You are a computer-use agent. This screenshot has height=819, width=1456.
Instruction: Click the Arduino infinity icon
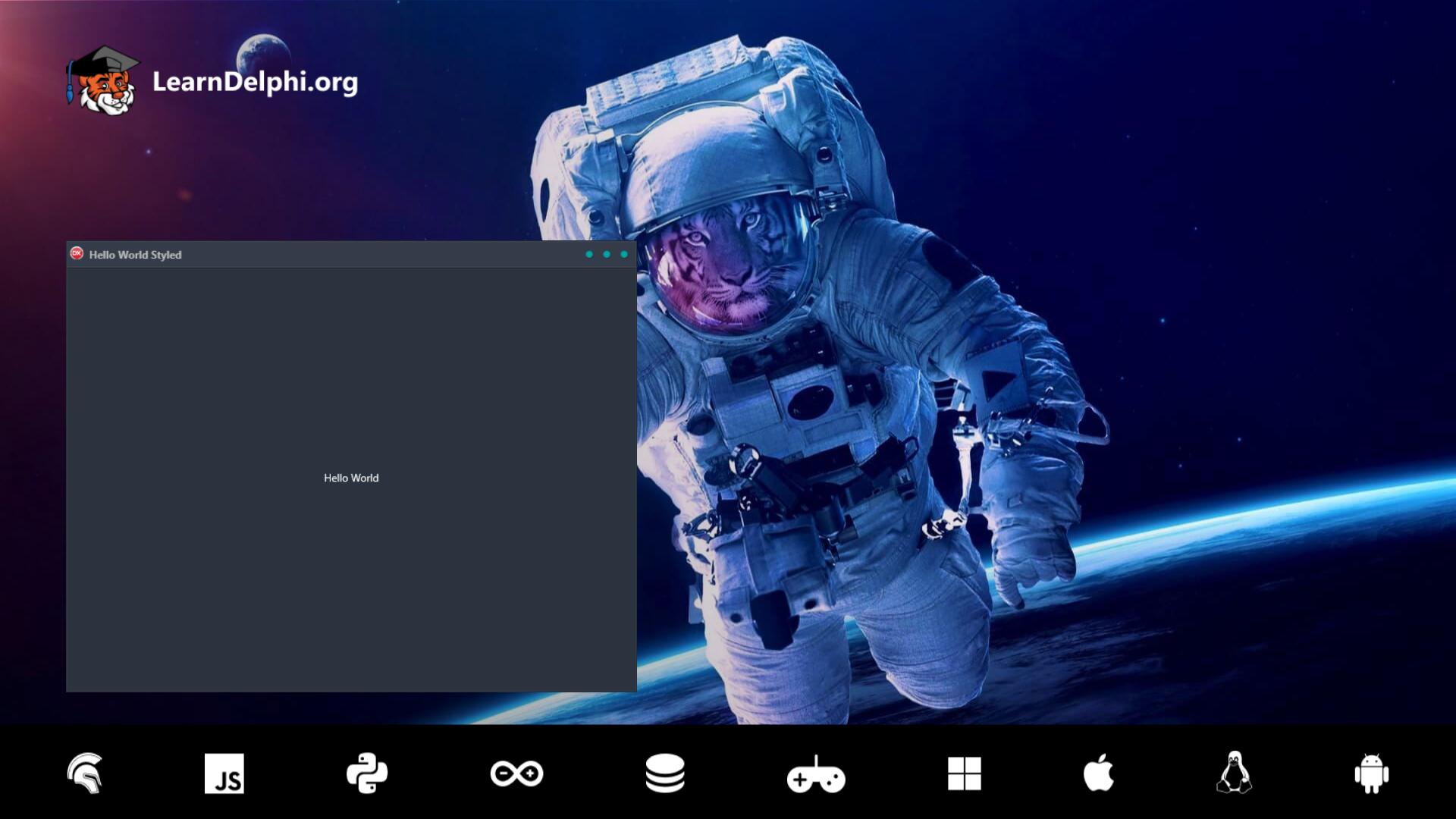(516, 773)
